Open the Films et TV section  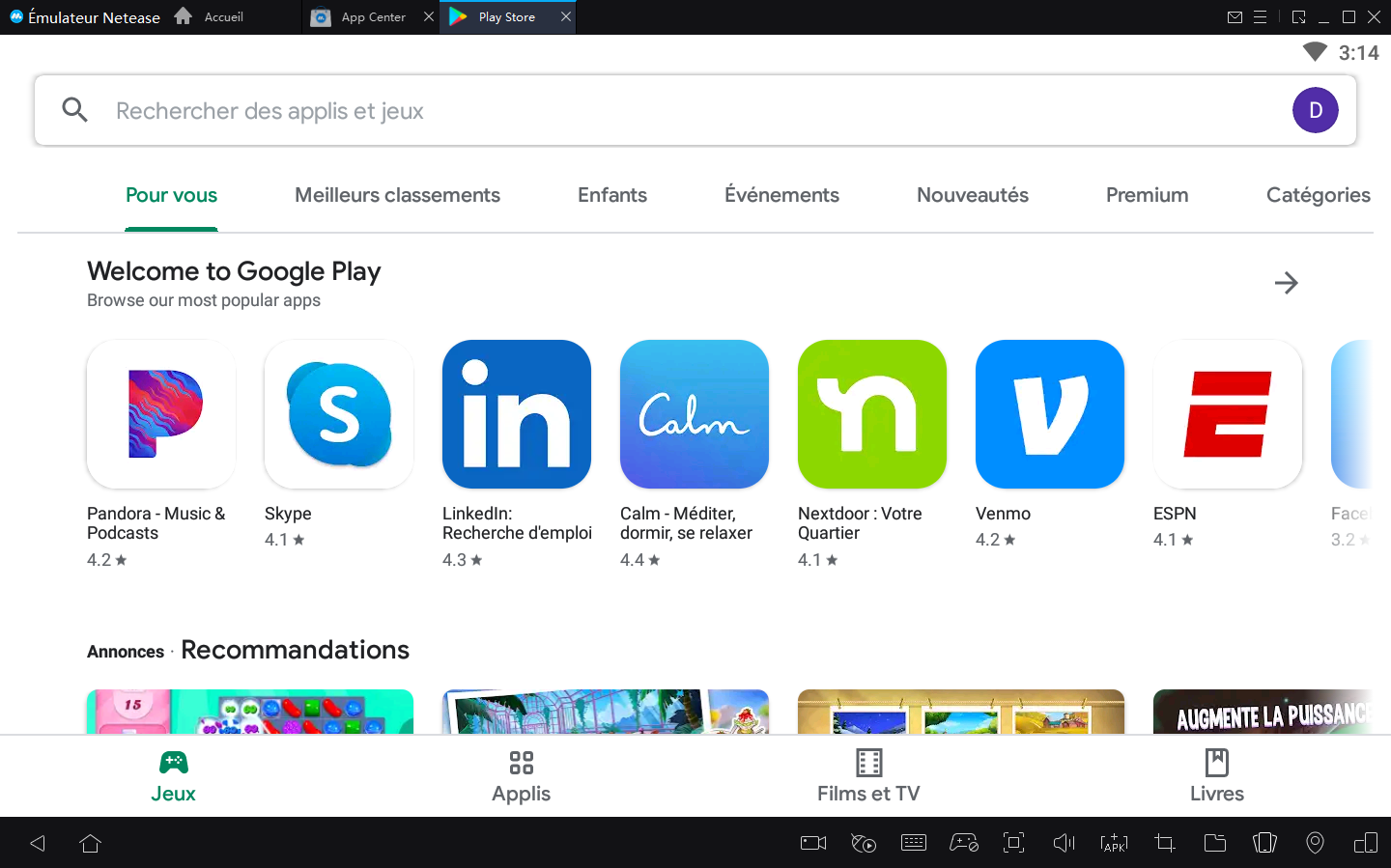[x=868, y=776]
